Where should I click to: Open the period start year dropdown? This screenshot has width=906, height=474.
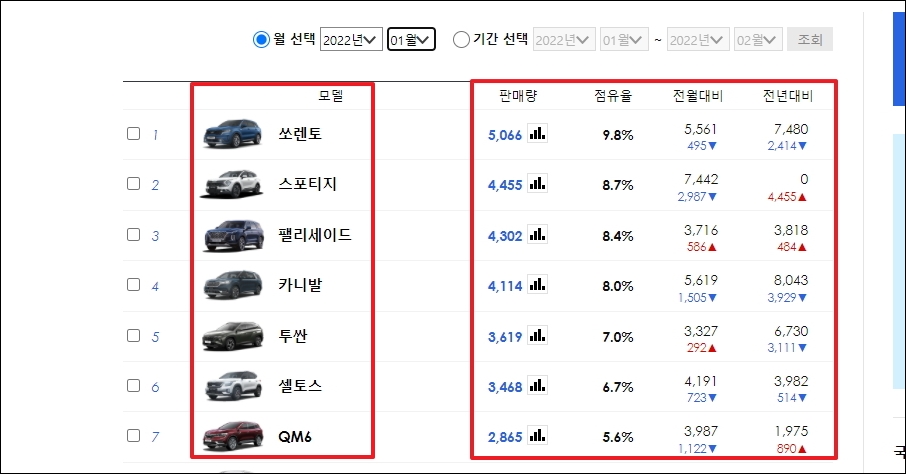point(564,39)
